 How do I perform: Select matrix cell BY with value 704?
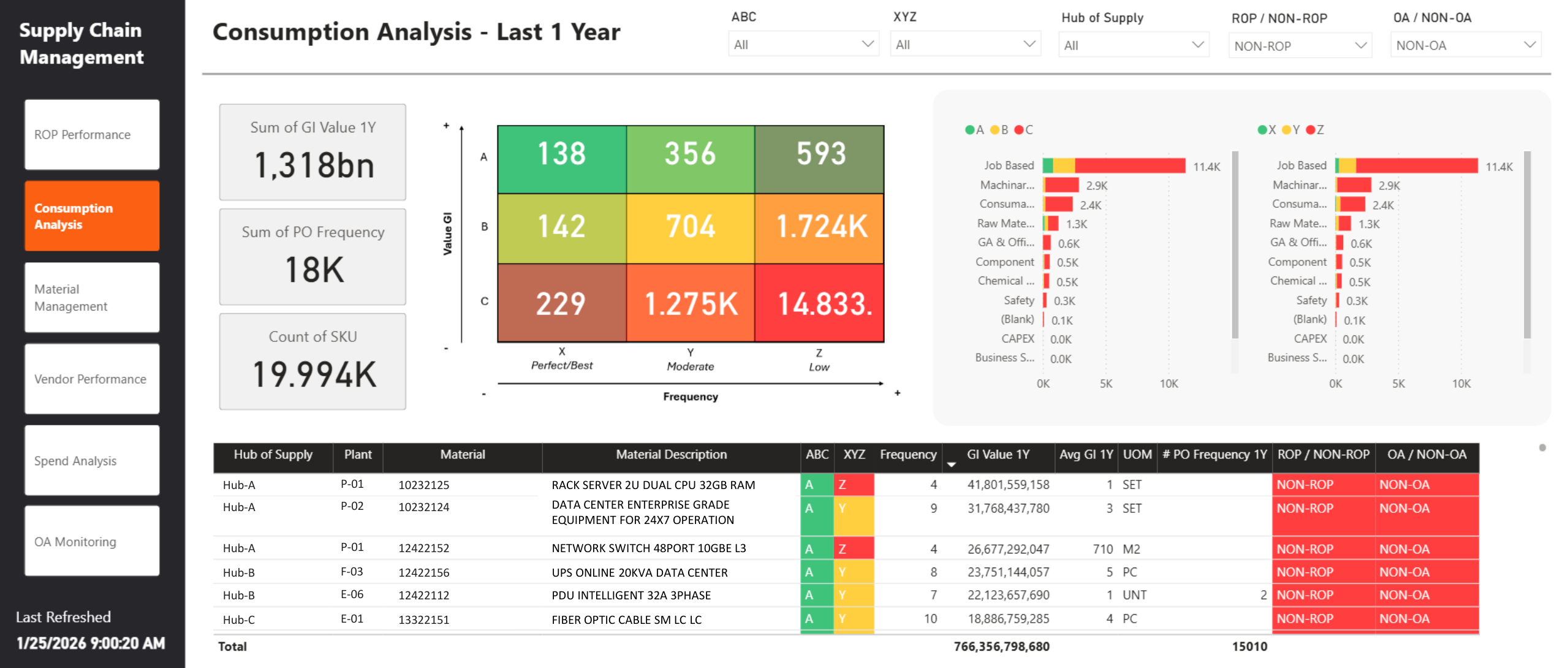(691, 229)
